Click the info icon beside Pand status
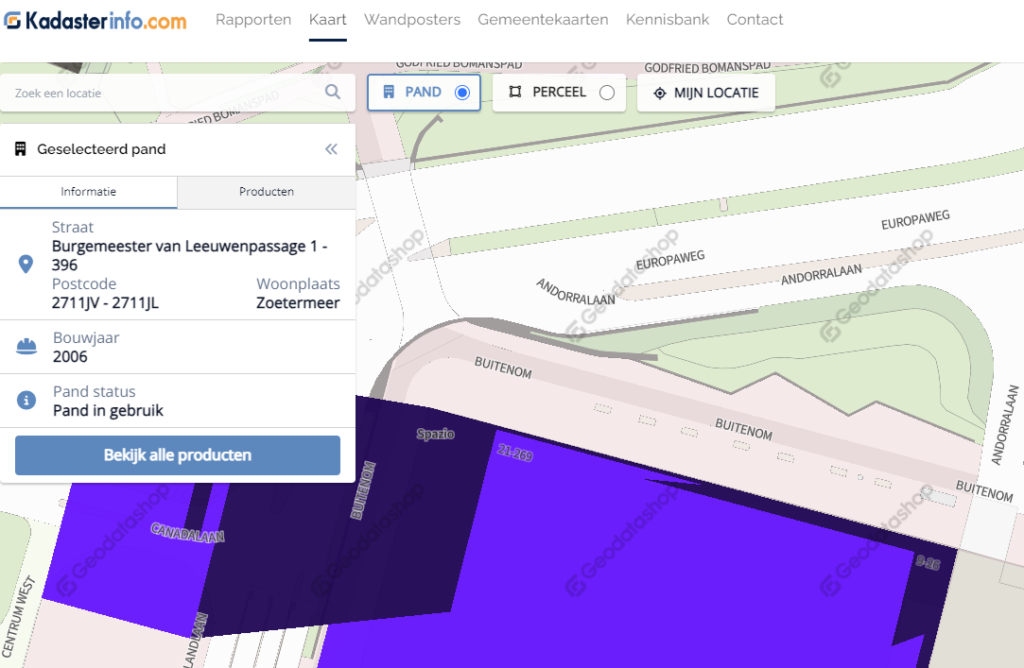The width and height of the screenshot is (1024, 668). (27, 401)
